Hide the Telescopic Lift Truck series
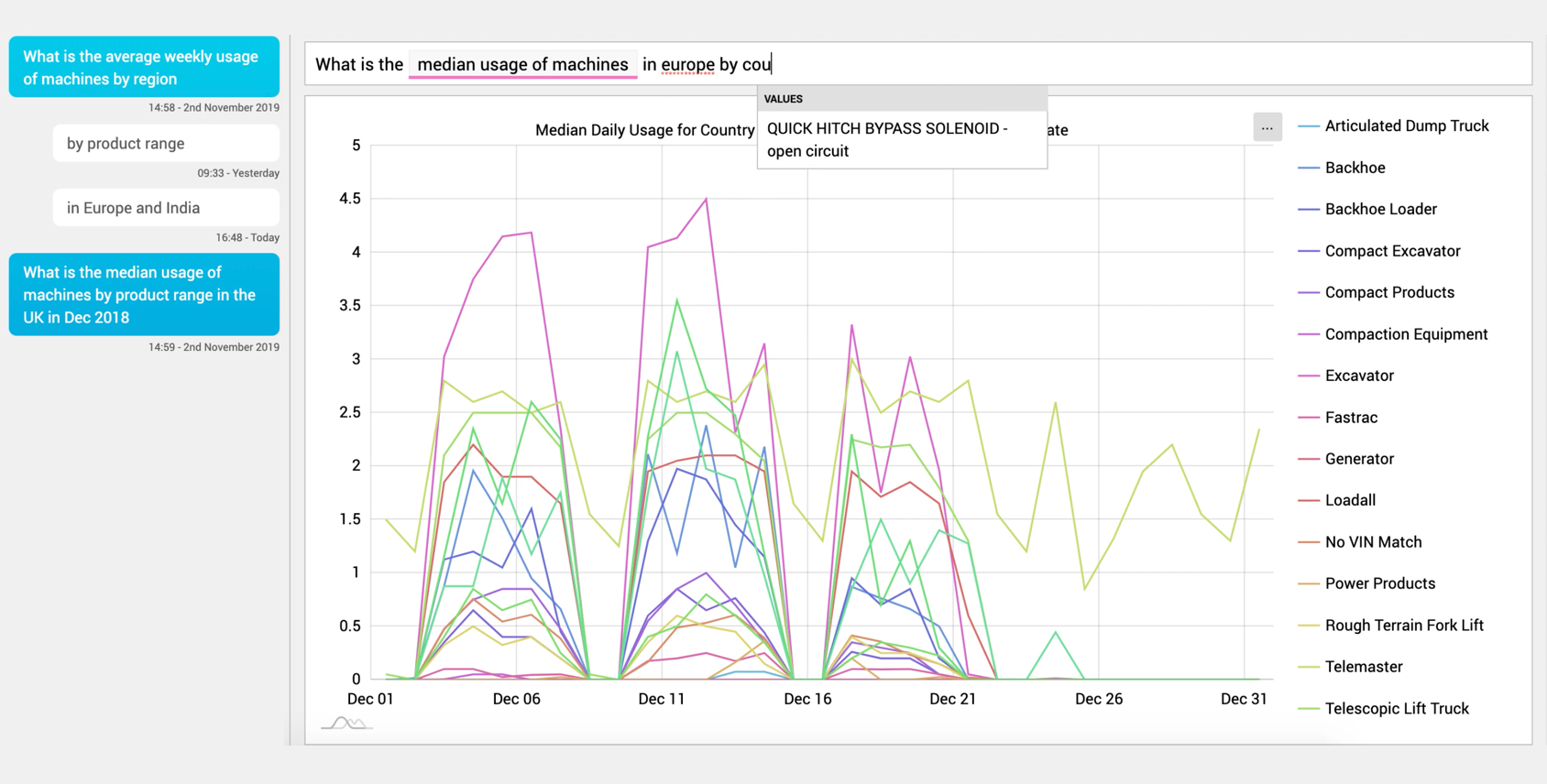Screen dimensions: 1547x784 point(1396,709)
